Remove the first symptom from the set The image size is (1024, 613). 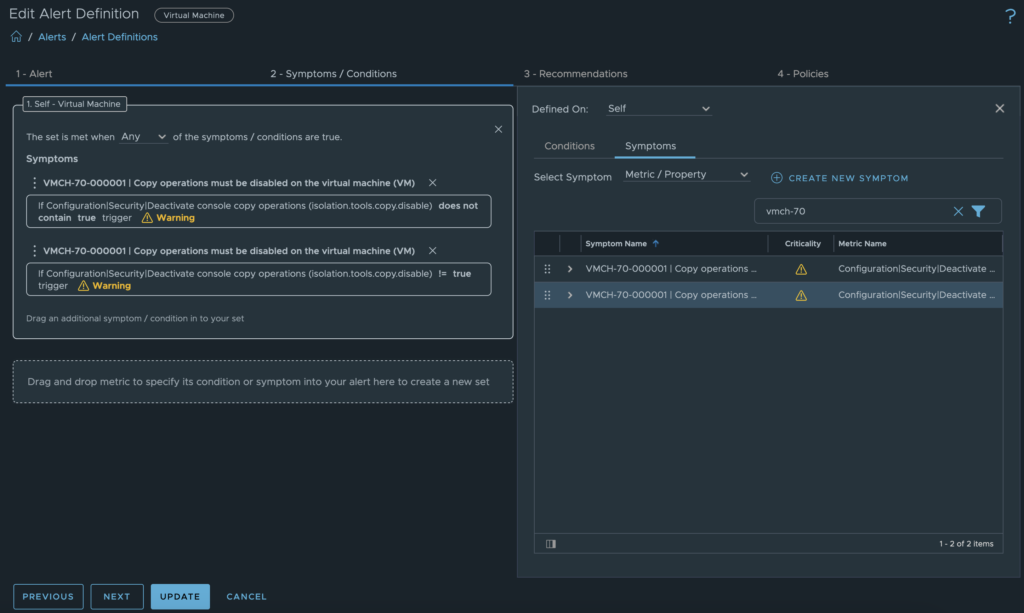click(x=432, y=183)
